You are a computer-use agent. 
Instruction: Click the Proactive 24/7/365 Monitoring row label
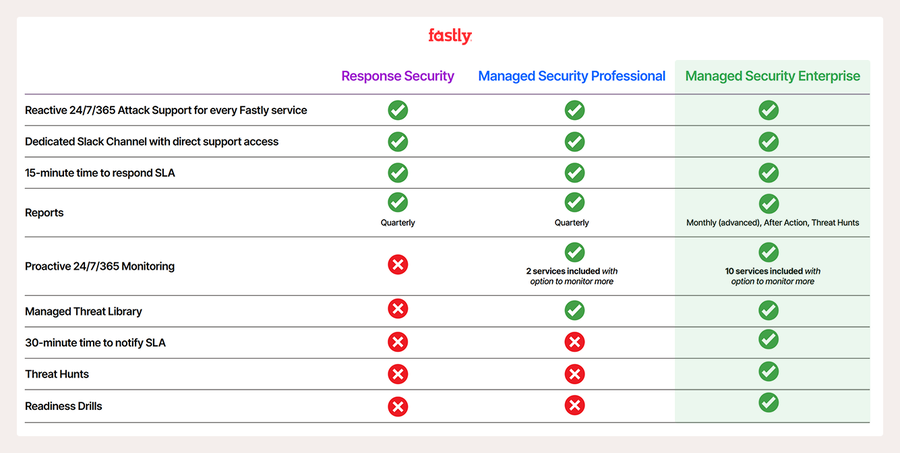99,266
